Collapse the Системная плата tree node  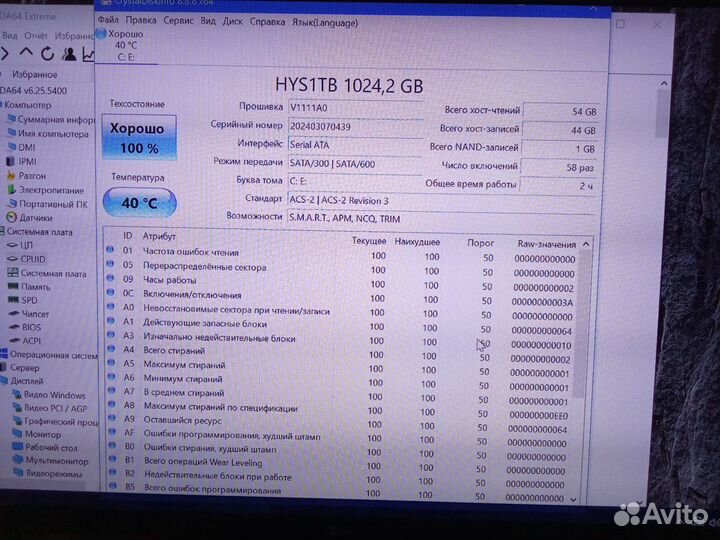click(x=3, y=231)
